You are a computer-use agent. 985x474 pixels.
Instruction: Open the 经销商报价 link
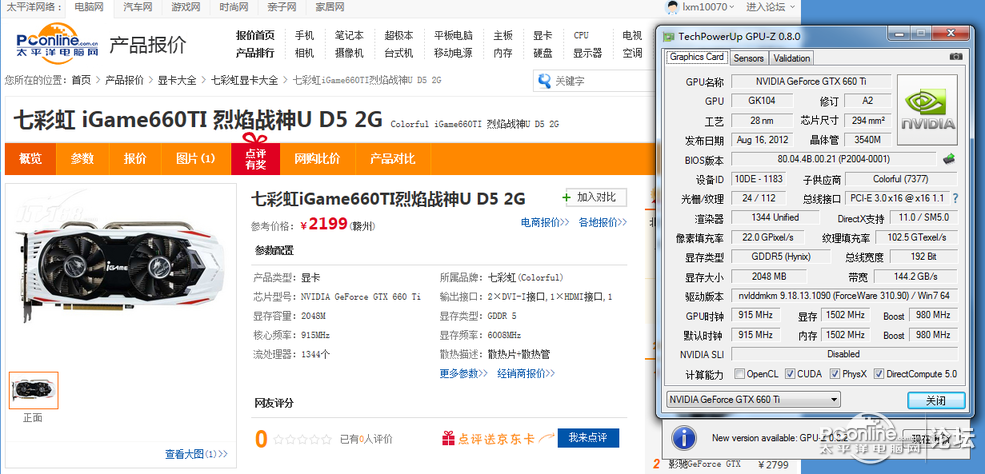526,374
